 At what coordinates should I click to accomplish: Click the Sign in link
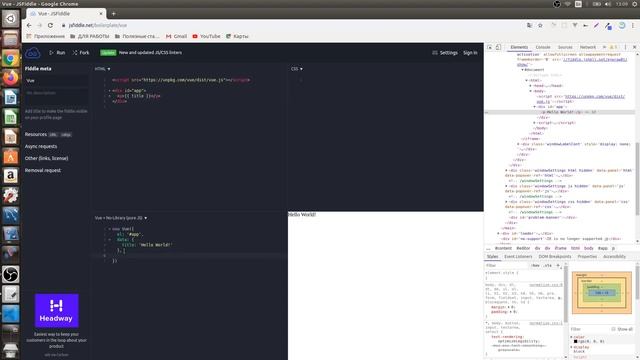click(470, 53)
